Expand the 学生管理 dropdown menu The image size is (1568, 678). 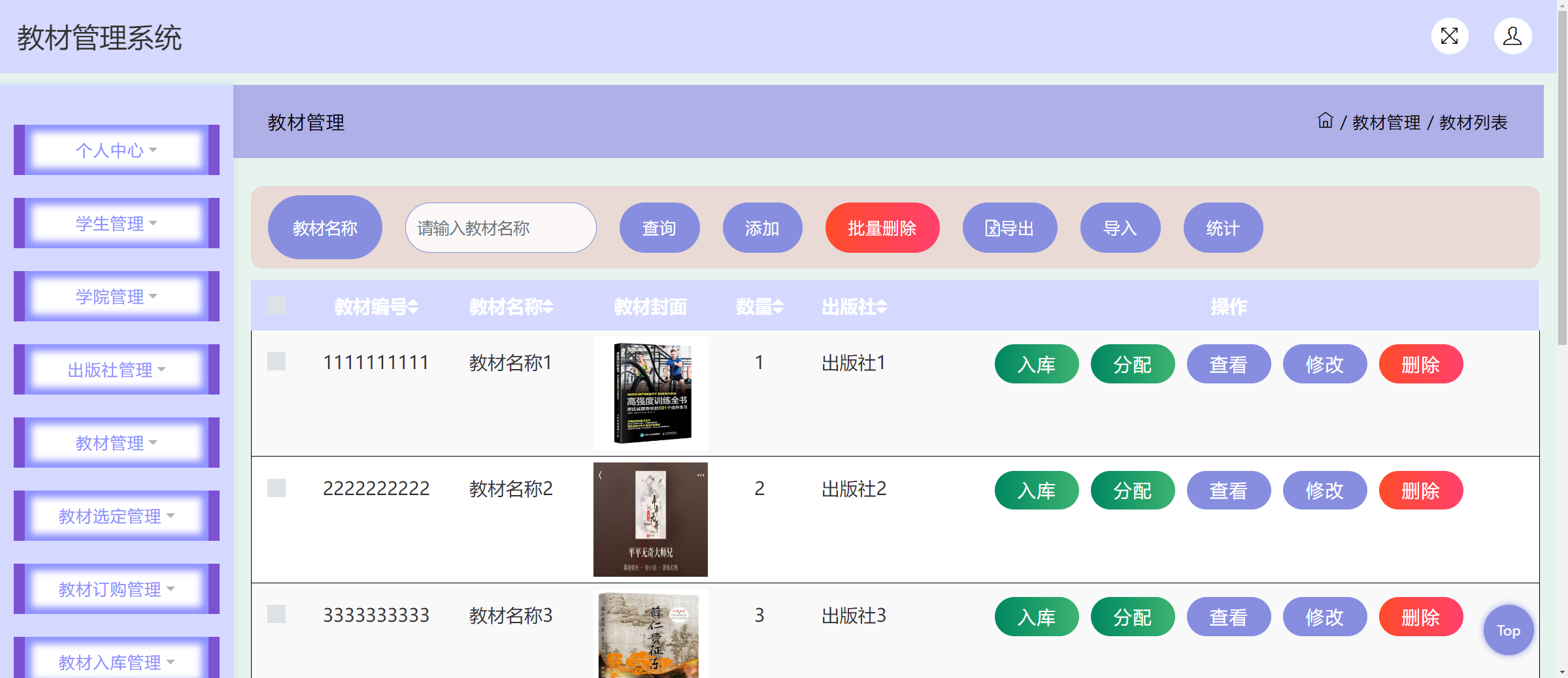point(116,223)
